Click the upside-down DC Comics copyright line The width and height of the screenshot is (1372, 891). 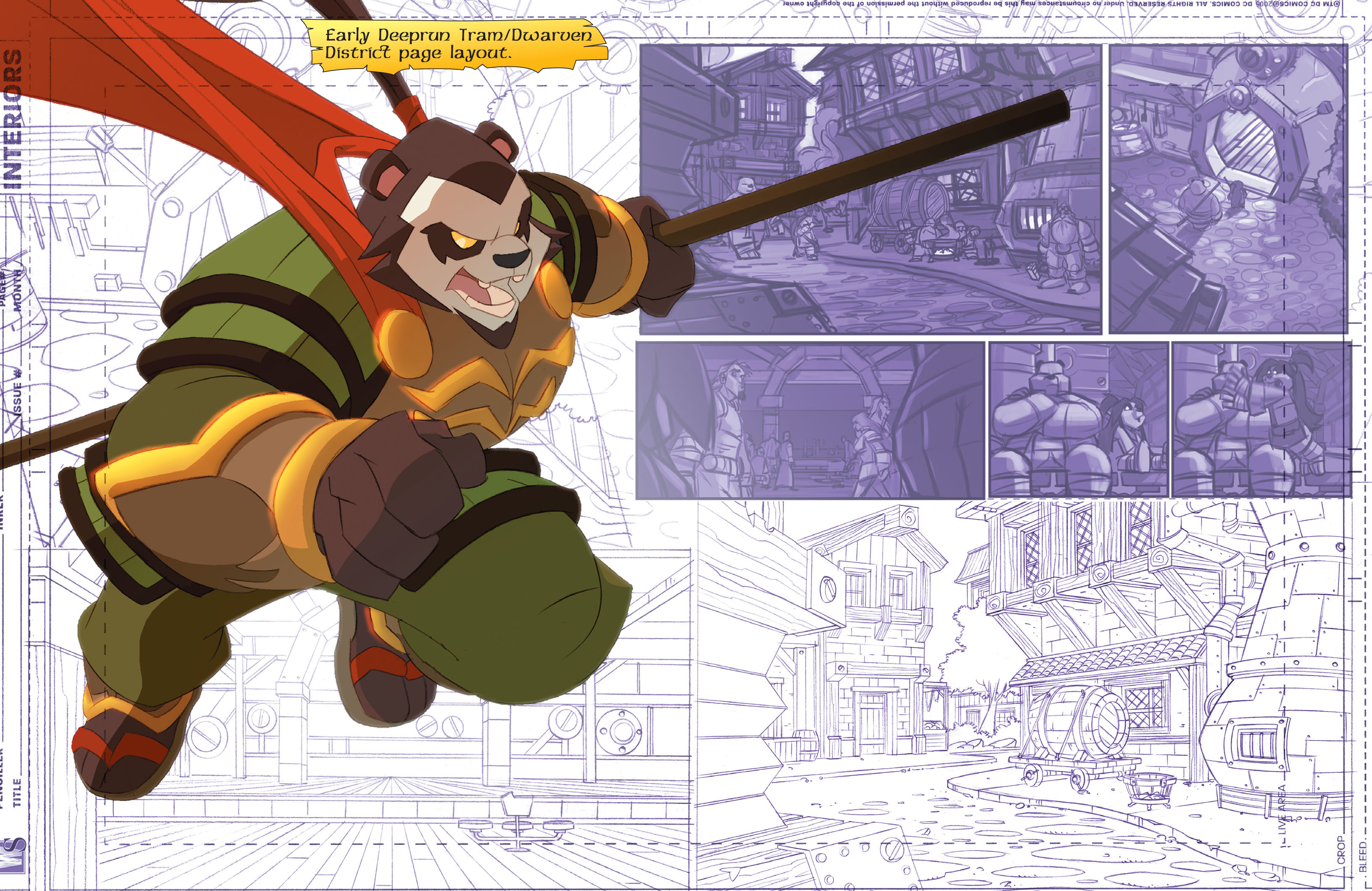pyautogui.click(x=1061, y=5)
